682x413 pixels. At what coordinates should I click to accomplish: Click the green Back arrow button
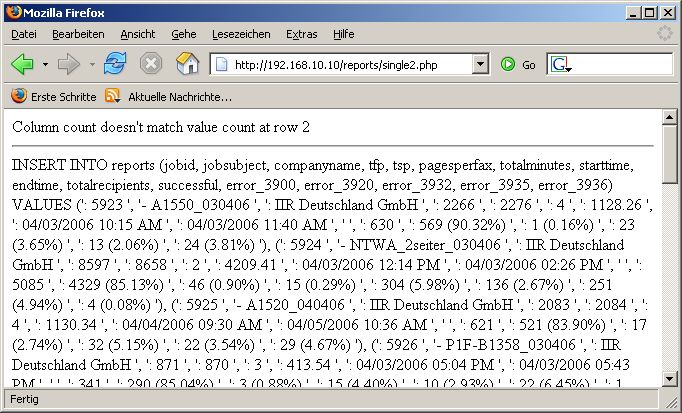coord(22,64)
